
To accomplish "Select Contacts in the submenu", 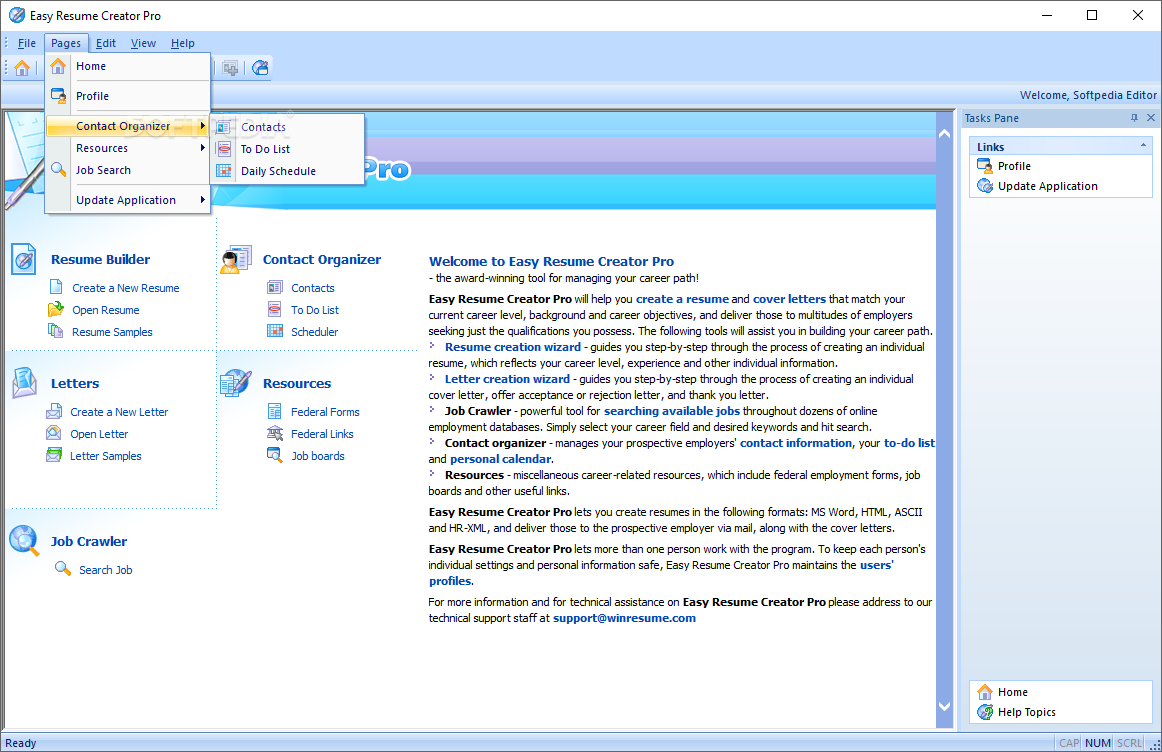I will (x=288, y=127).
